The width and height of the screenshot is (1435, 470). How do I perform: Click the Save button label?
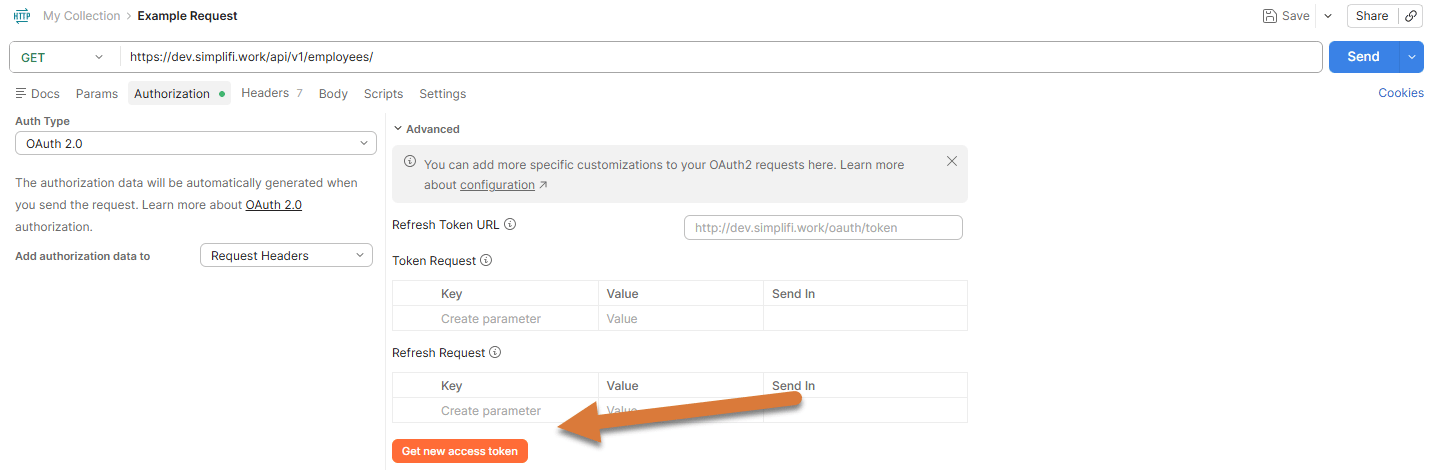(1296, 16)
